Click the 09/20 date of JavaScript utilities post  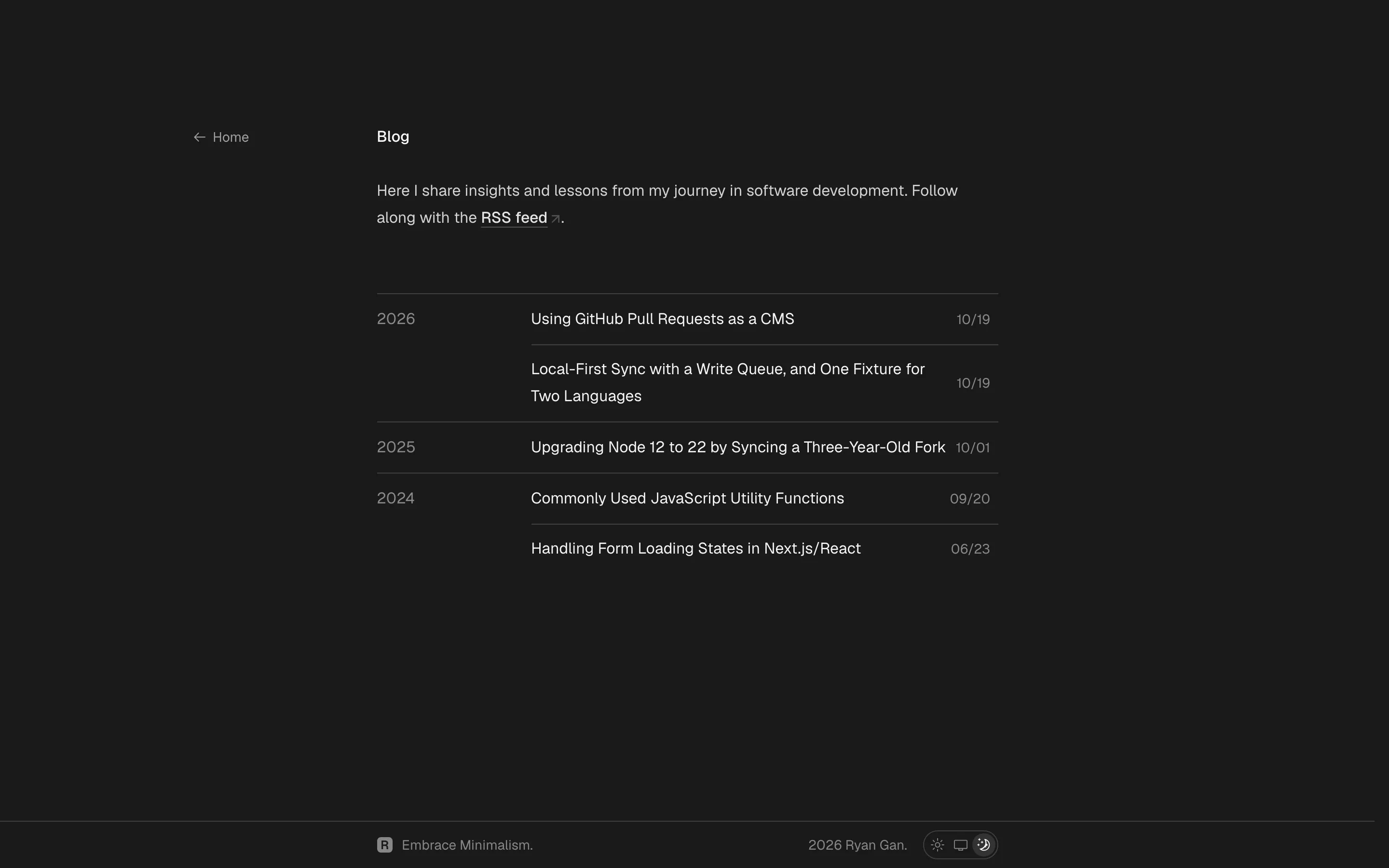tap(969, 499)
